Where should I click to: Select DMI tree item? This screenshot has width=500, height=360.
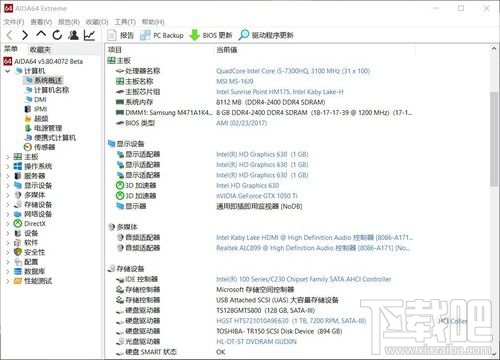click(36, 100)
